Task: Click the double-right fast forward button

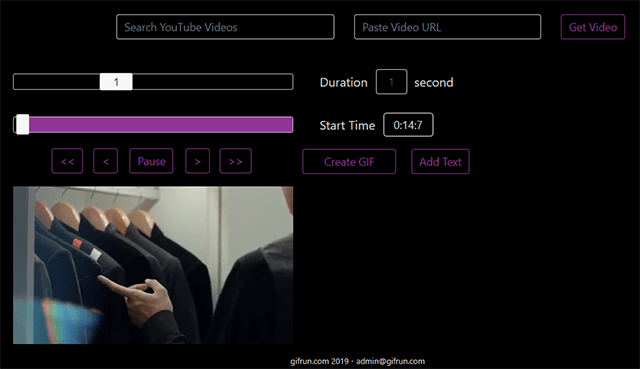Action: [236, 161]
